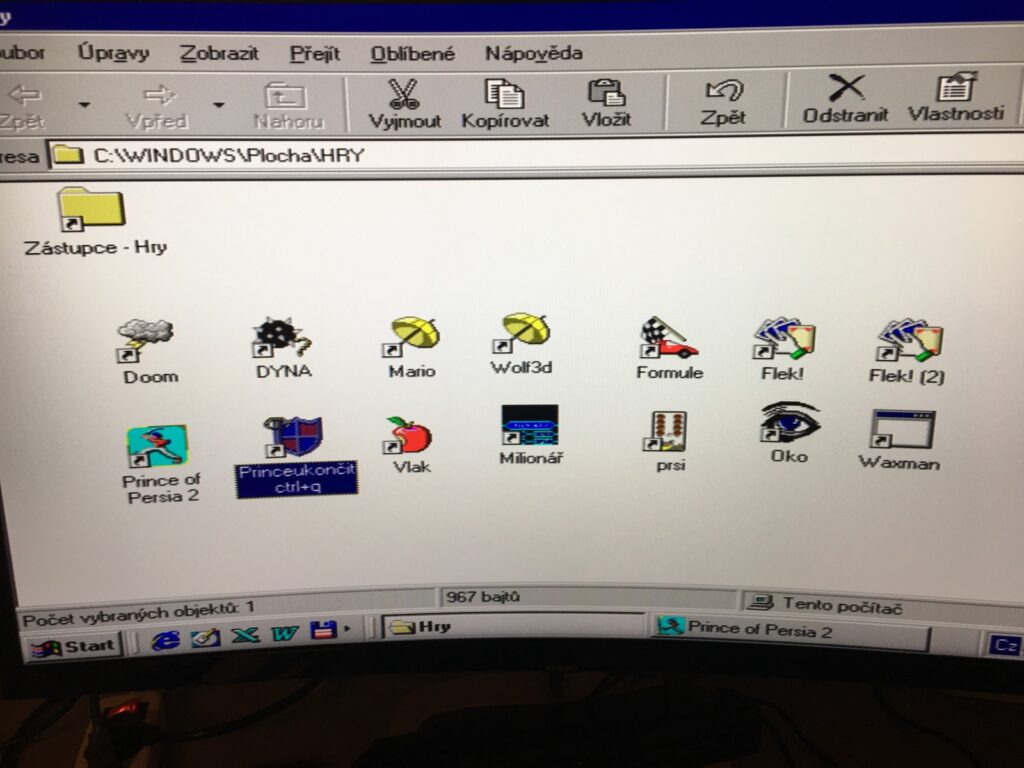The height and width of the screenshot is (768, 1024).
Task: Launch Word from quick launch bar
Action: (285, 633)
